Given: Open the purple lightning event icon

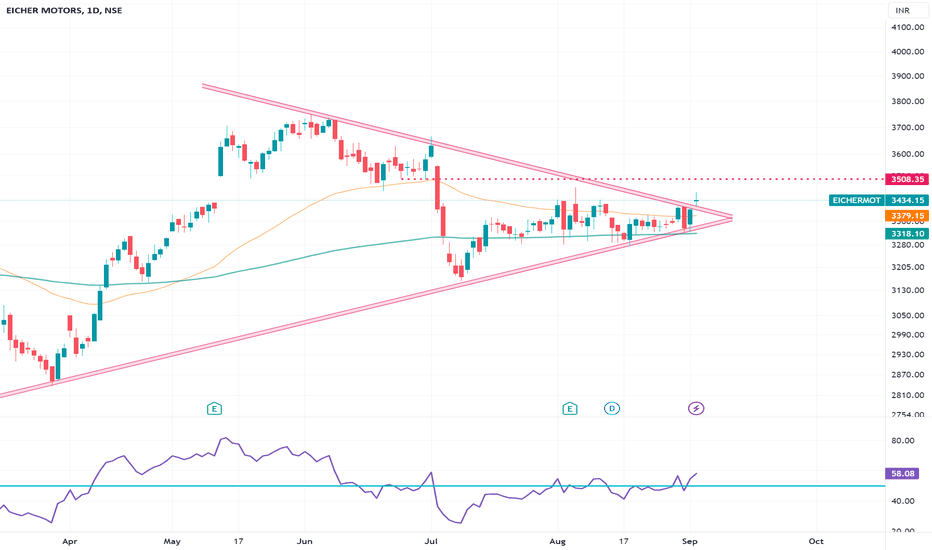Looking at the screenshot, I should point(696,408).
